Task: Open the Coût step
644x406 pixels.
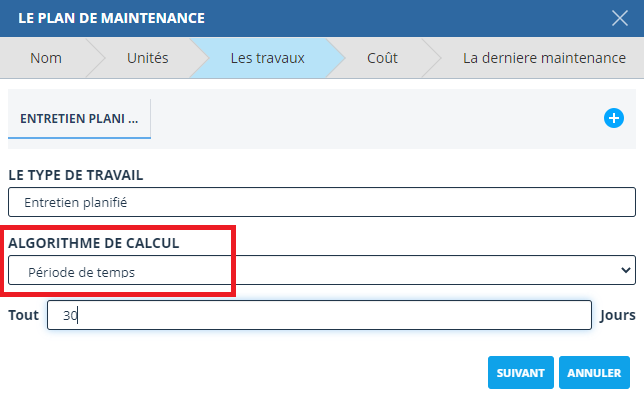Action: [x=382, y=58]
